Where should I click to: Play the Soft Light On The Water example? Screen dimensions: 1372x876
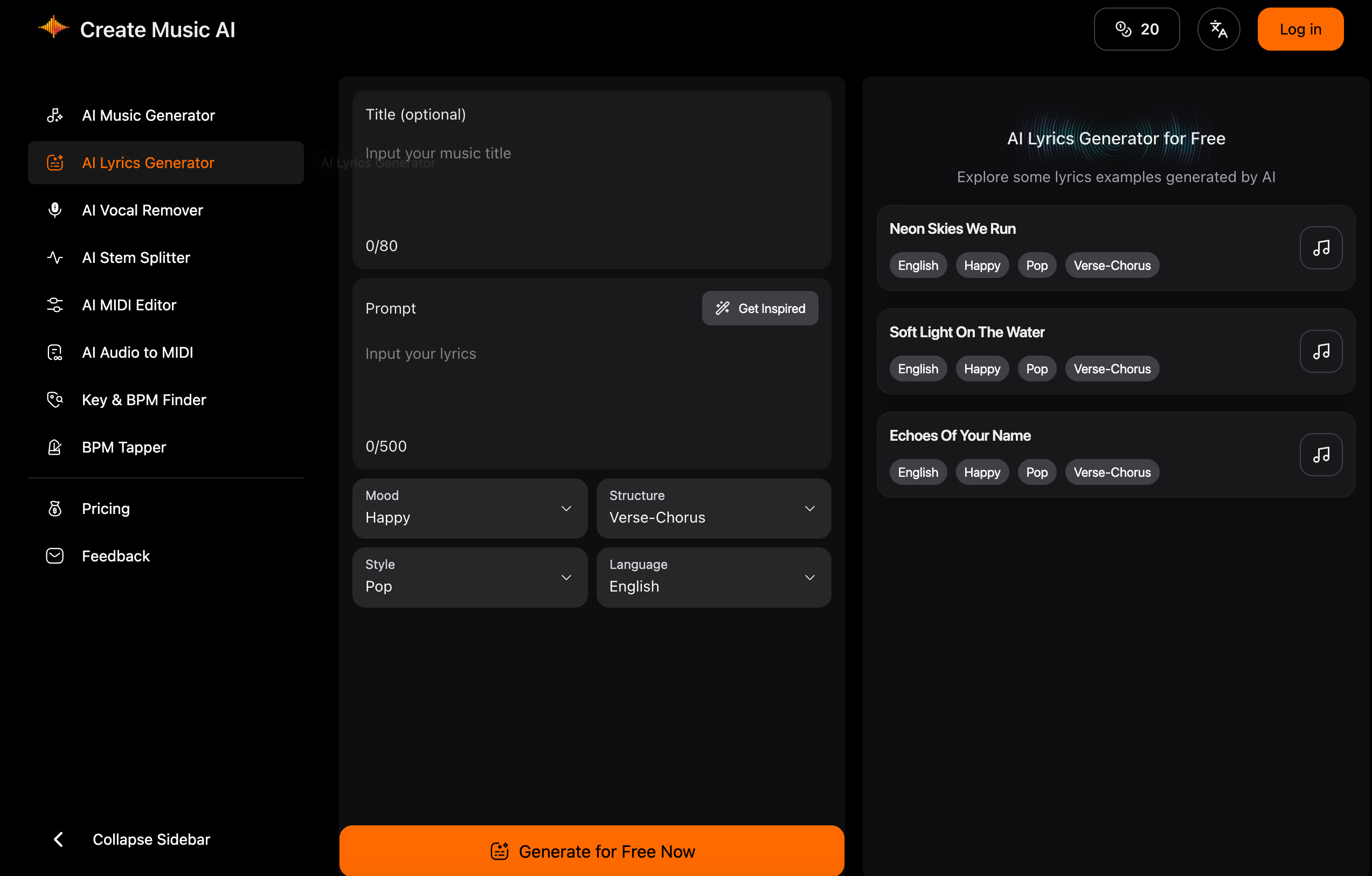click(x=1321, y=351)
